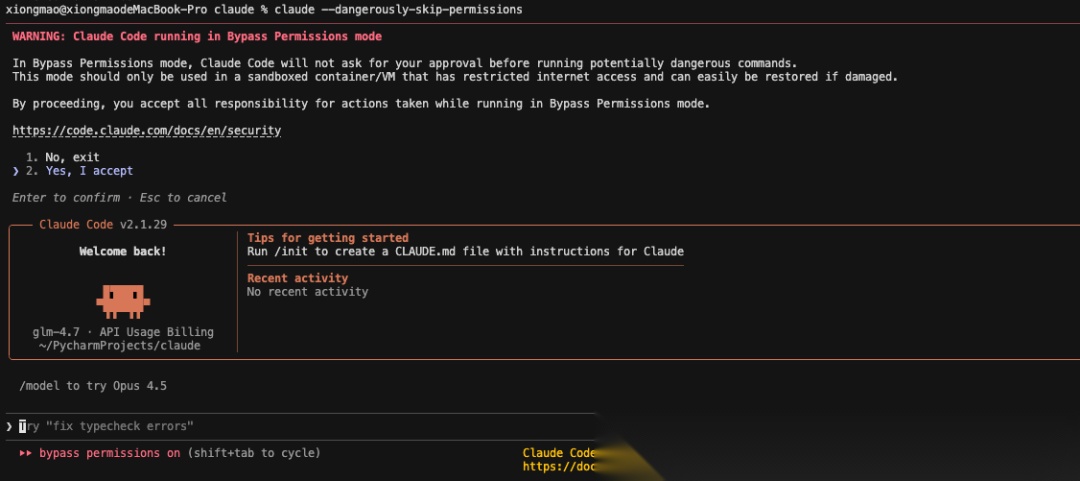Click the ~/PycharmProjects/claude path text
Viewport: 1080px width, 481px height.
coord(120,346)
